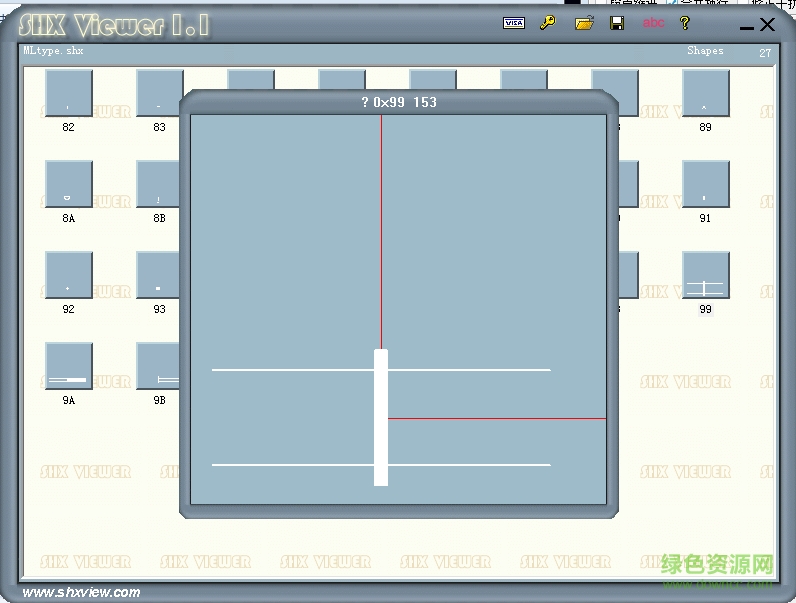796x603 pixels.
Task: Click the 9A label under thumbnail
Action: coord(69,400)
